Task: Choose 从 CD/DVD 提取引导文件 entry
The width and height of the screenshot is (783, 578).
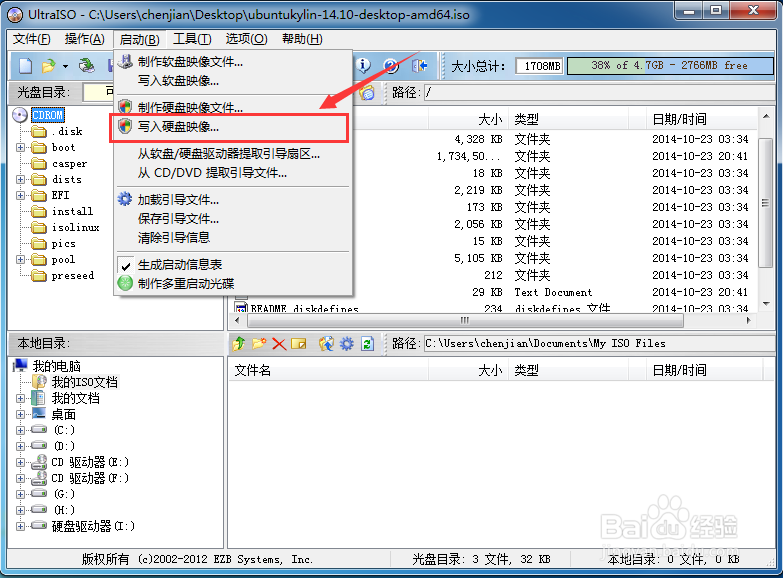Action: [212, 173]
